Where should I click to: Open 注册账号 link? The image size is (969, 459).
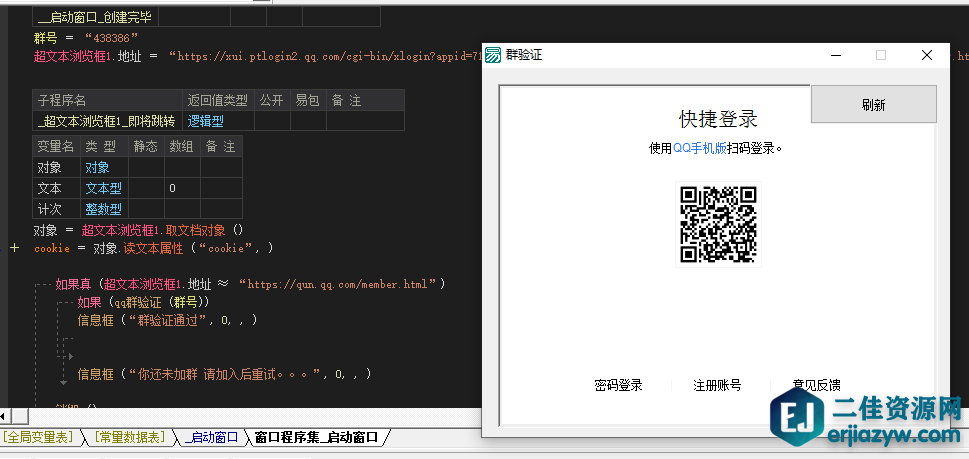point(717,385)
